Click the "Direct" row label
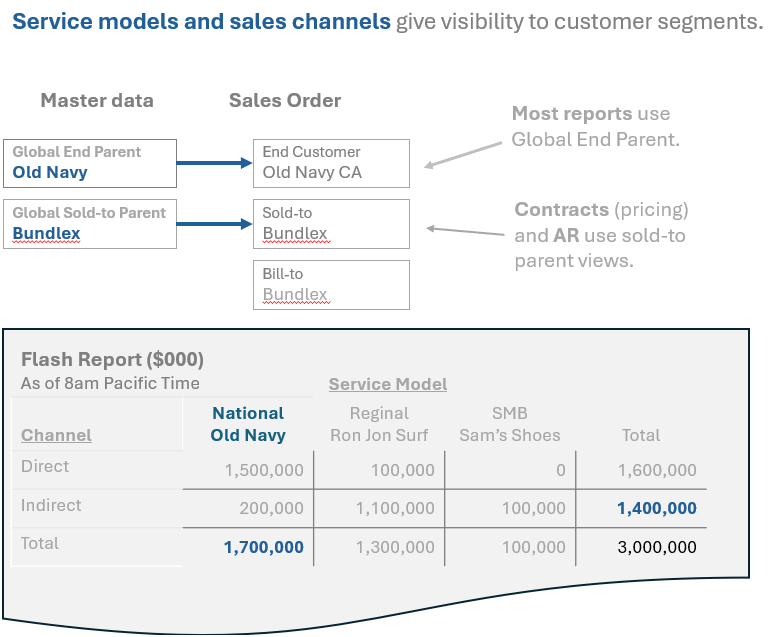 pyautogui.click(x=45, y=466)
